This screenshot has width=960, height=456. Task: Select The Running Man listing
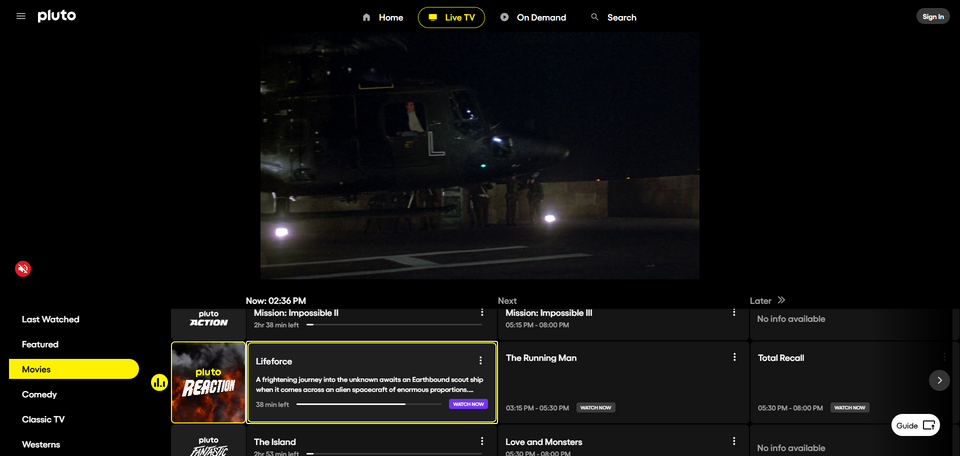[x=623, y=383]
